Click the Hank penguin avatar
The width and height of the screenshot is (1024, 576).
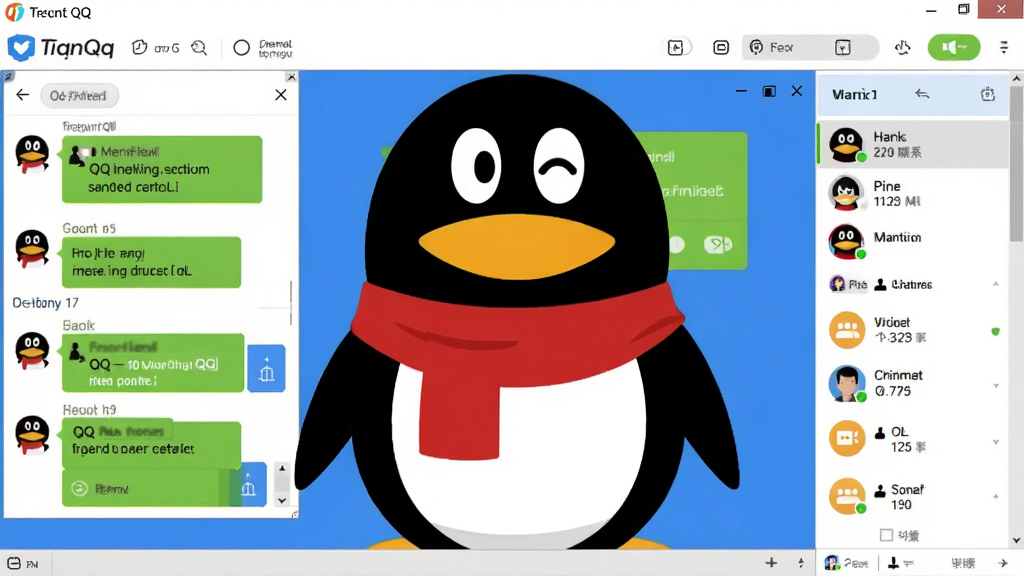coord(846,144)
